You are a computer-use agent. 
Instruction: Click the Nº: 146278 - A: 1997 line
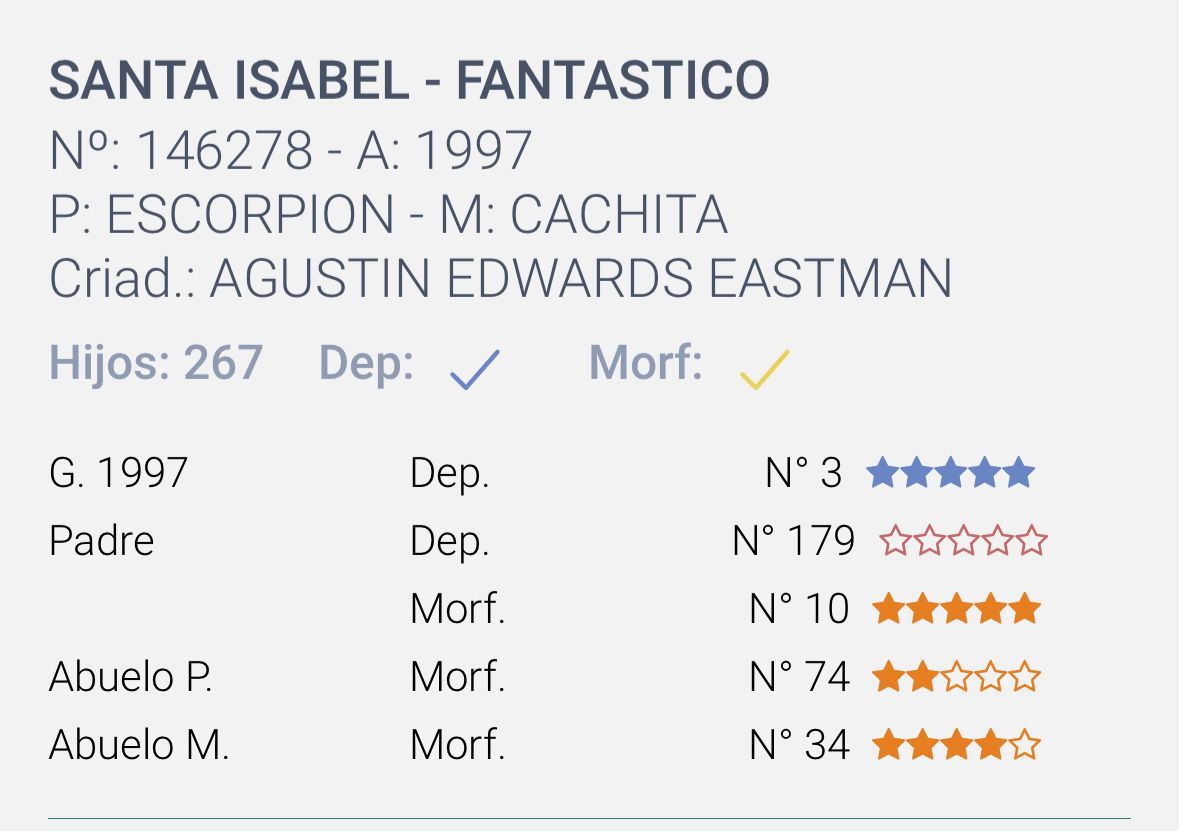[x=291, y=150]
